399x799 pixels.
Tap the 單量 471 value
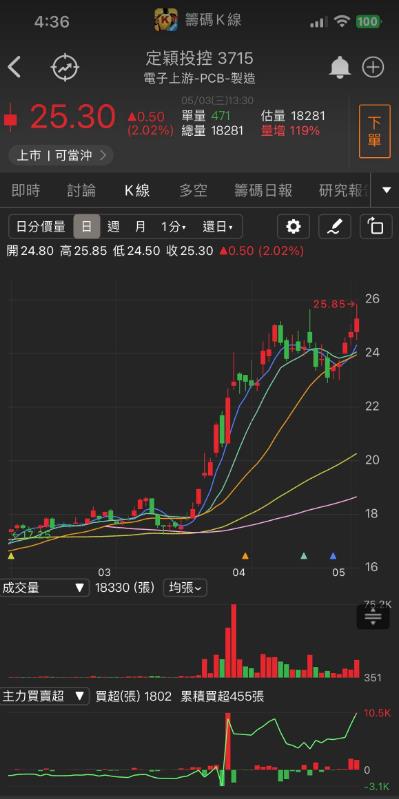point(206,116)
